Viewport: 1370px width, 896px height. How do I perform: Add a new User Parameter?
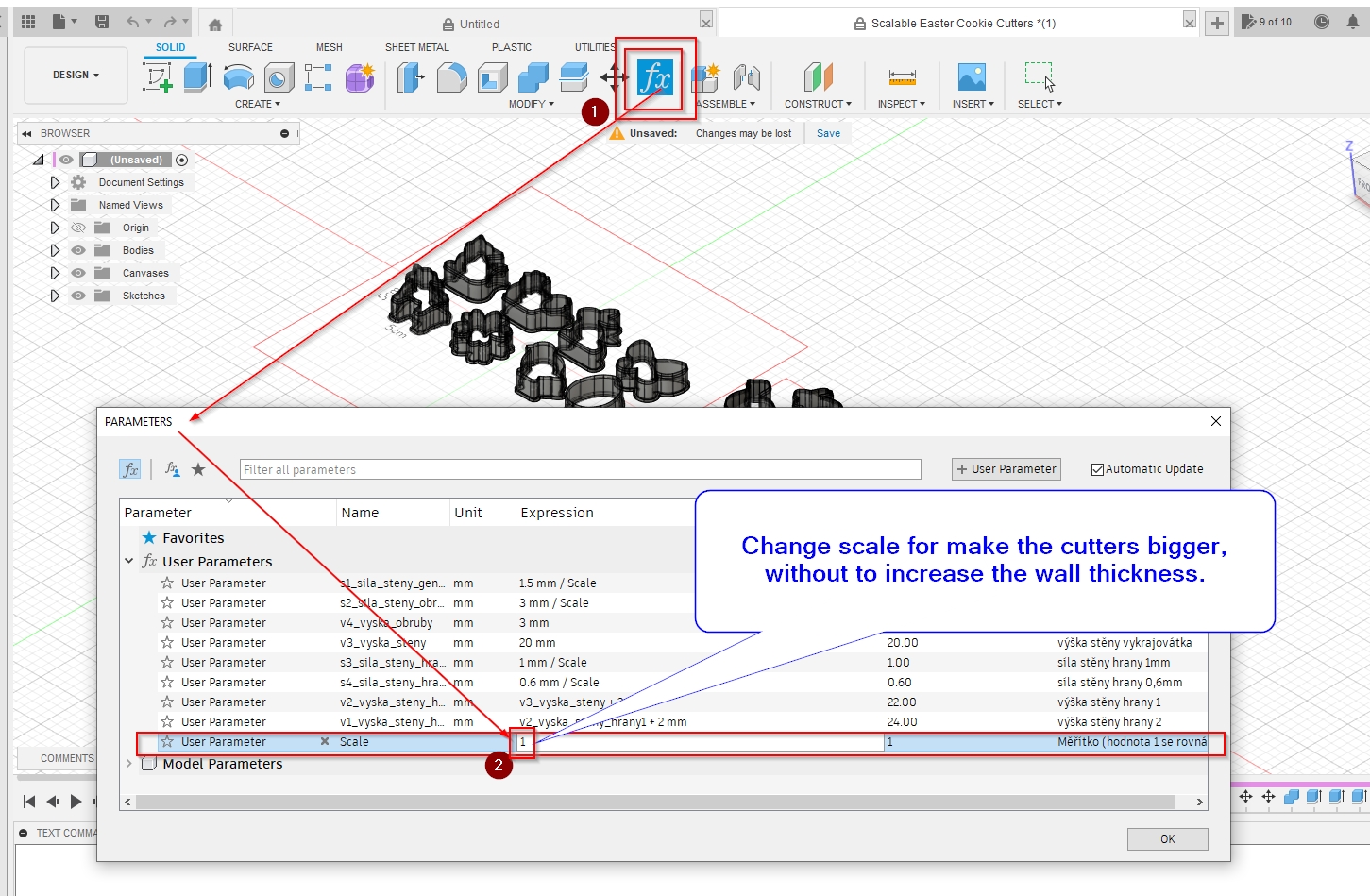pos(1006,469)
